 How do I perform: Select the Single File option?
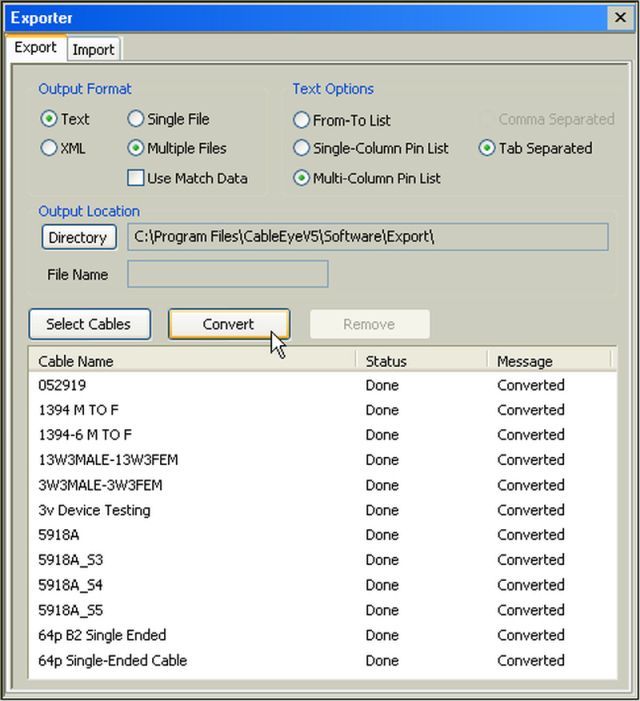click(x=136, y=119)
